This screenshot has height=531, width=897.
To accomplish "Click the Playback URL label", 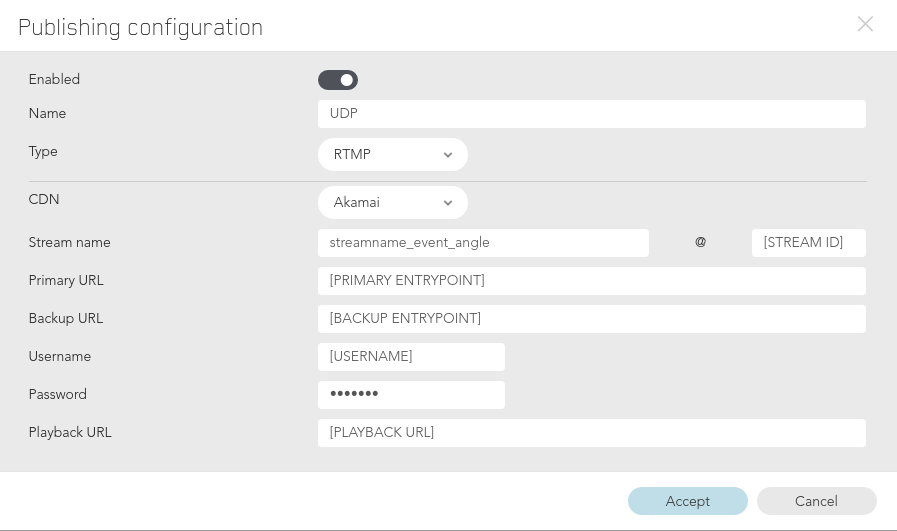I will (x=70, y=432).
